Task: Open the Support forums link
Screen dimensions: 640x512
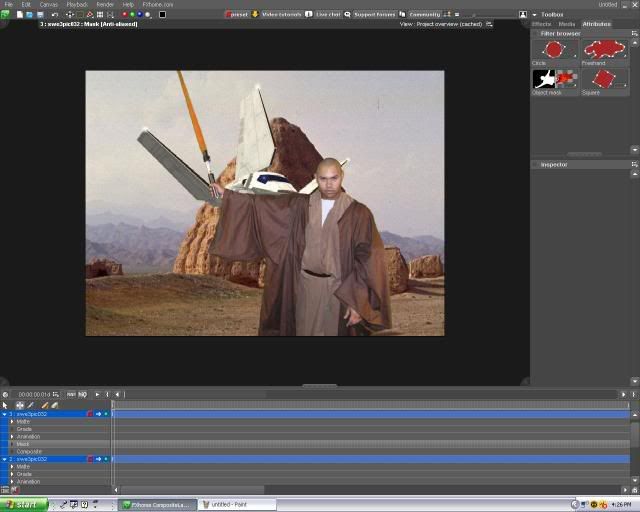Action: [375, 14]
